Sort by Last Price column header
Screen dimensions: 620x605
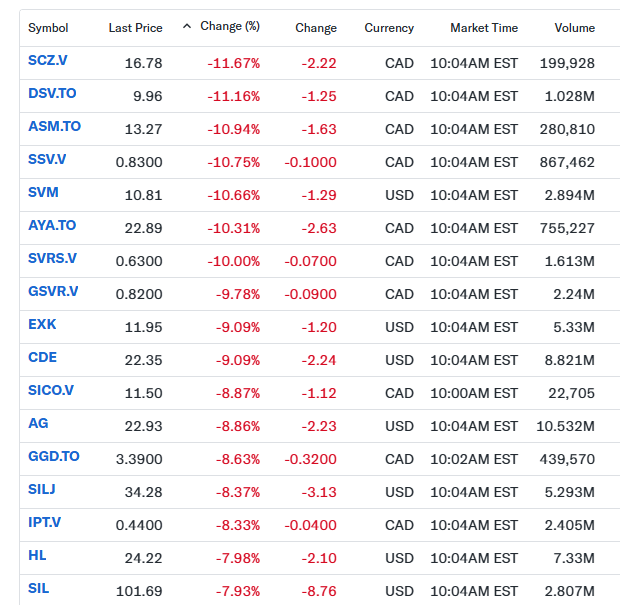[x=135, y=28]
